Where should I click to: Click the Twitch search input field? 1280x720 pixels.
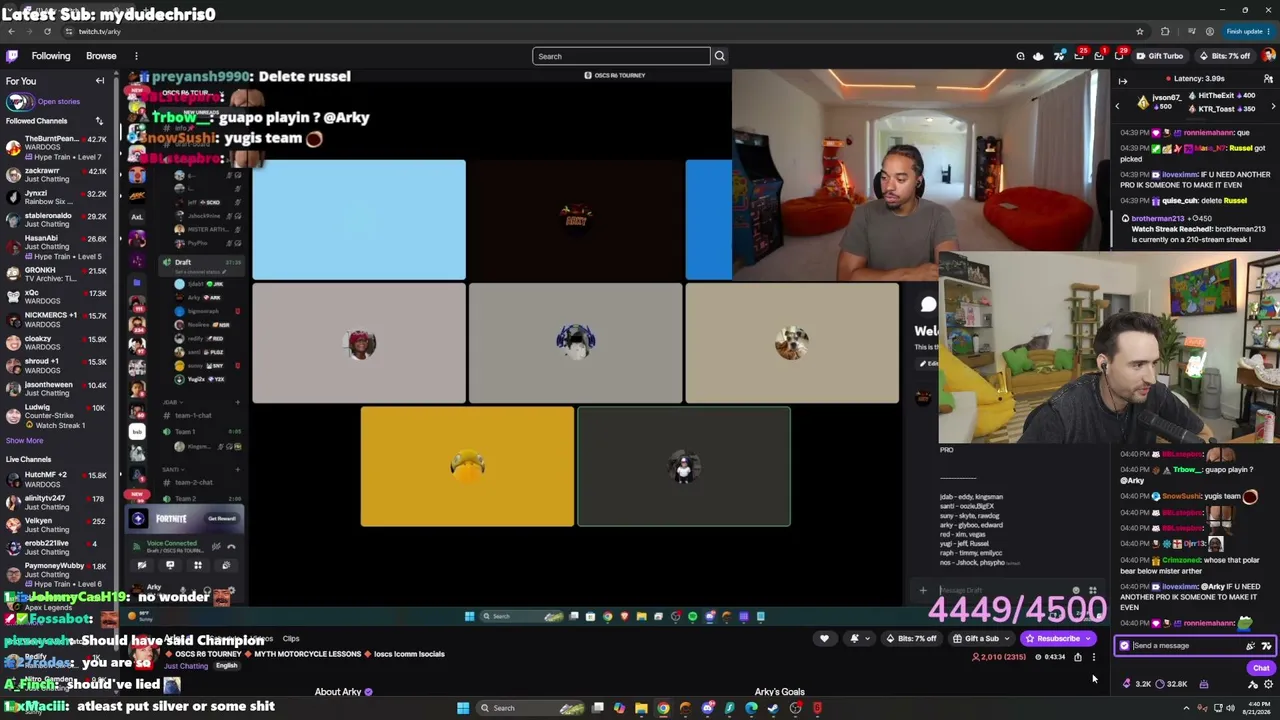click(621, 56)
